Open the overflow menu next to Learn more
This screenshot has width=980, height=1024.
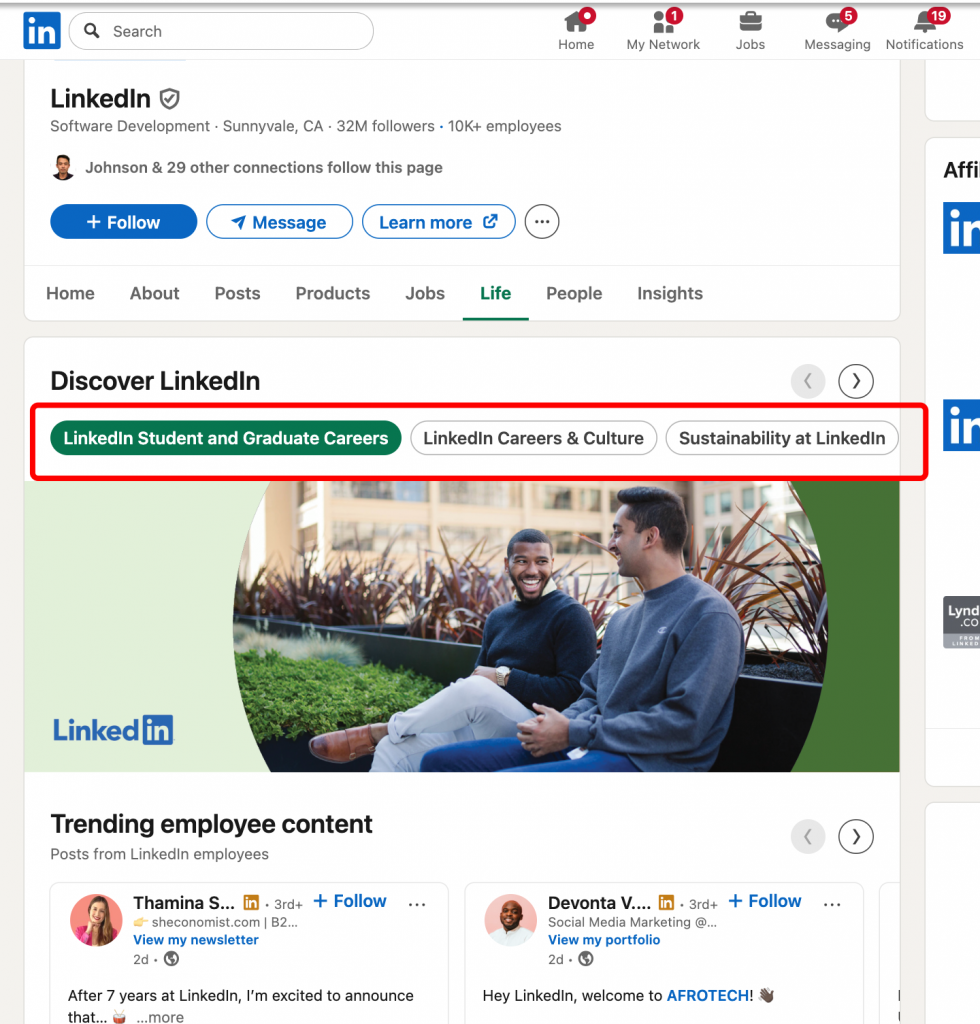[x=541, y=221]
